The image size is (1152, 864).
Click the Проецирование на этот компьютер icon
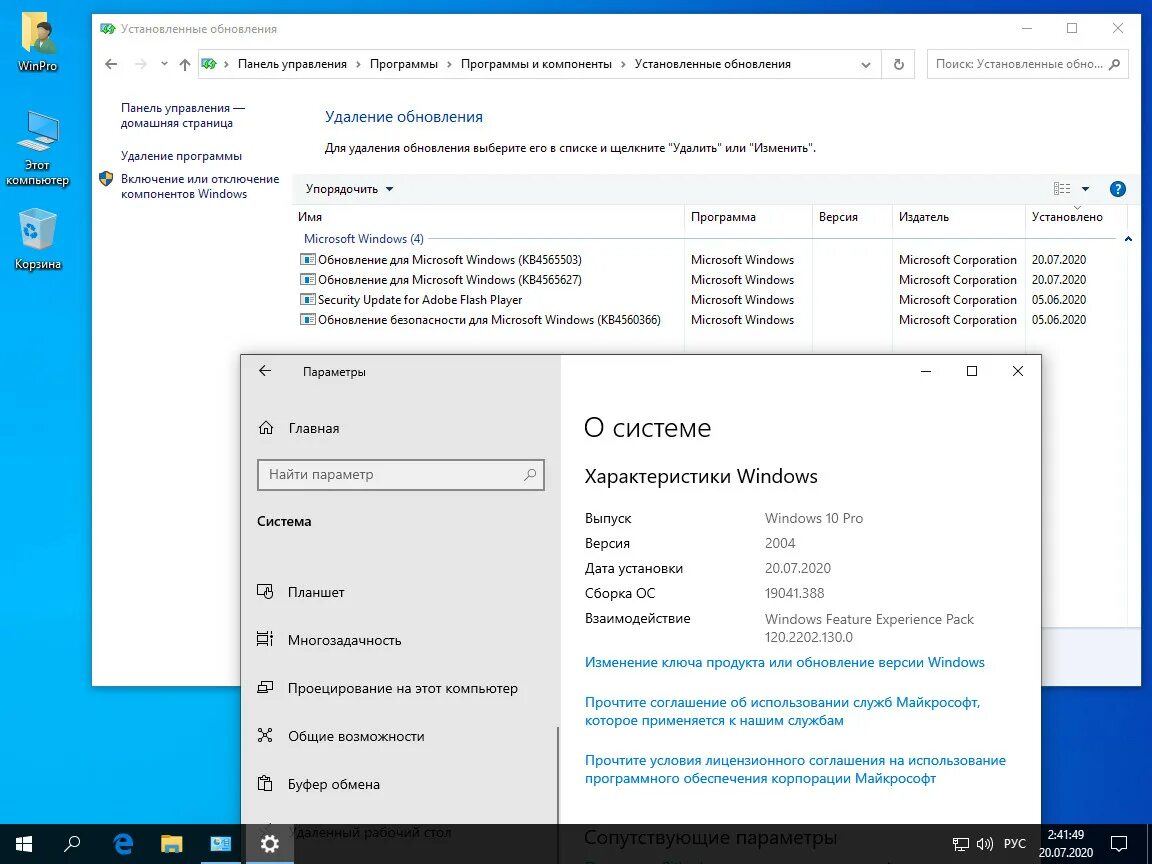coord(265,688)
